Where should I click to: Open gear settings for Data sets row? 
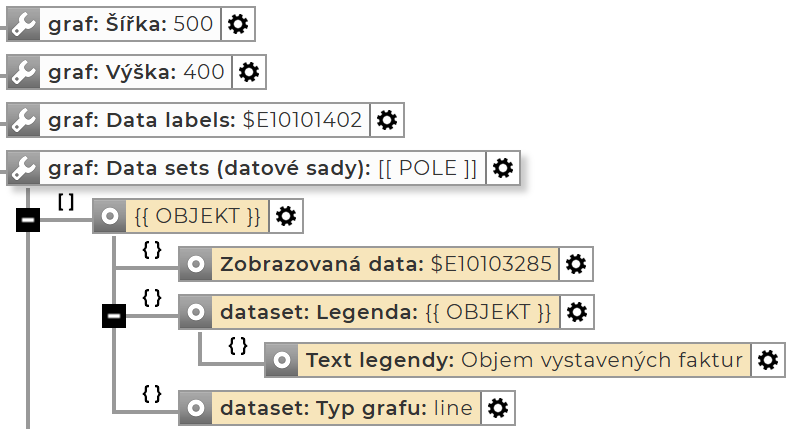click(504, 167)
